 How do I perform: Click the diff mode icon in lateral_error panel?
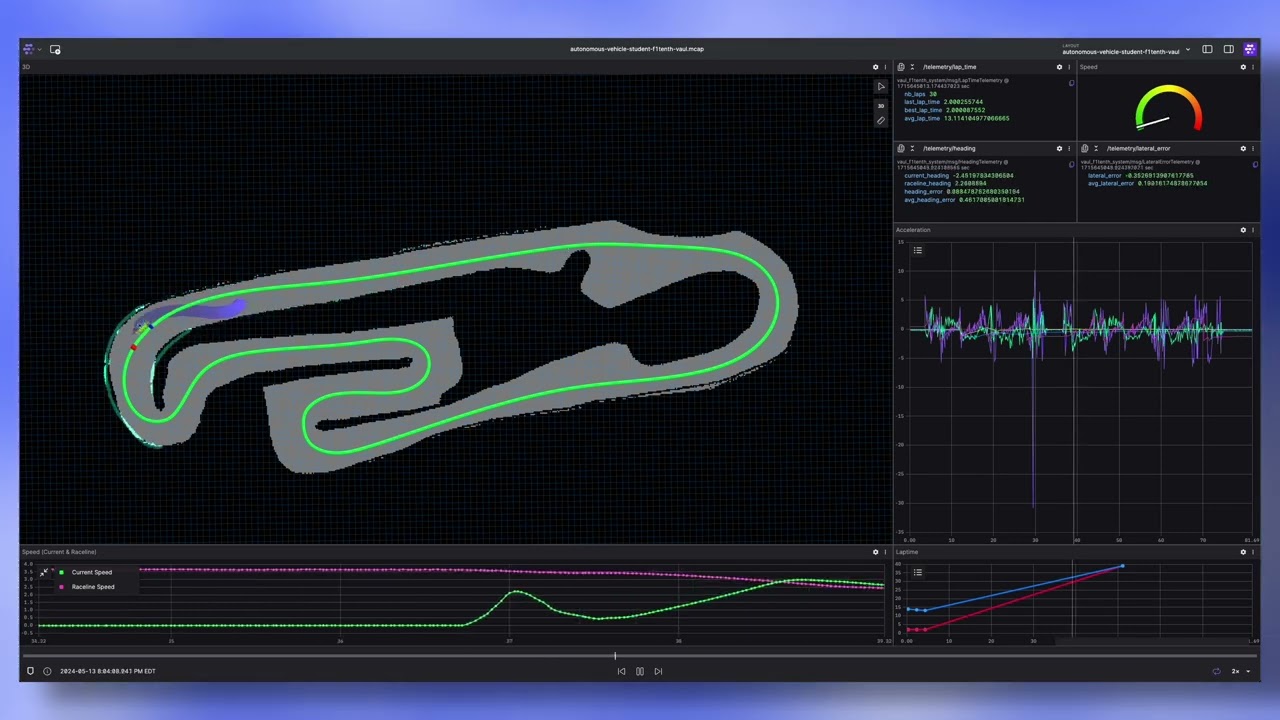(x=1085, y=148)
